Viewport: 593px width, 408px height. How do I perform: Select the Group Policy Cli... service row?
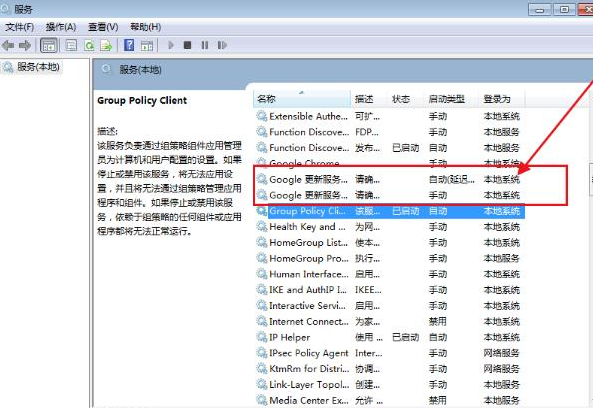click(389, 211)
